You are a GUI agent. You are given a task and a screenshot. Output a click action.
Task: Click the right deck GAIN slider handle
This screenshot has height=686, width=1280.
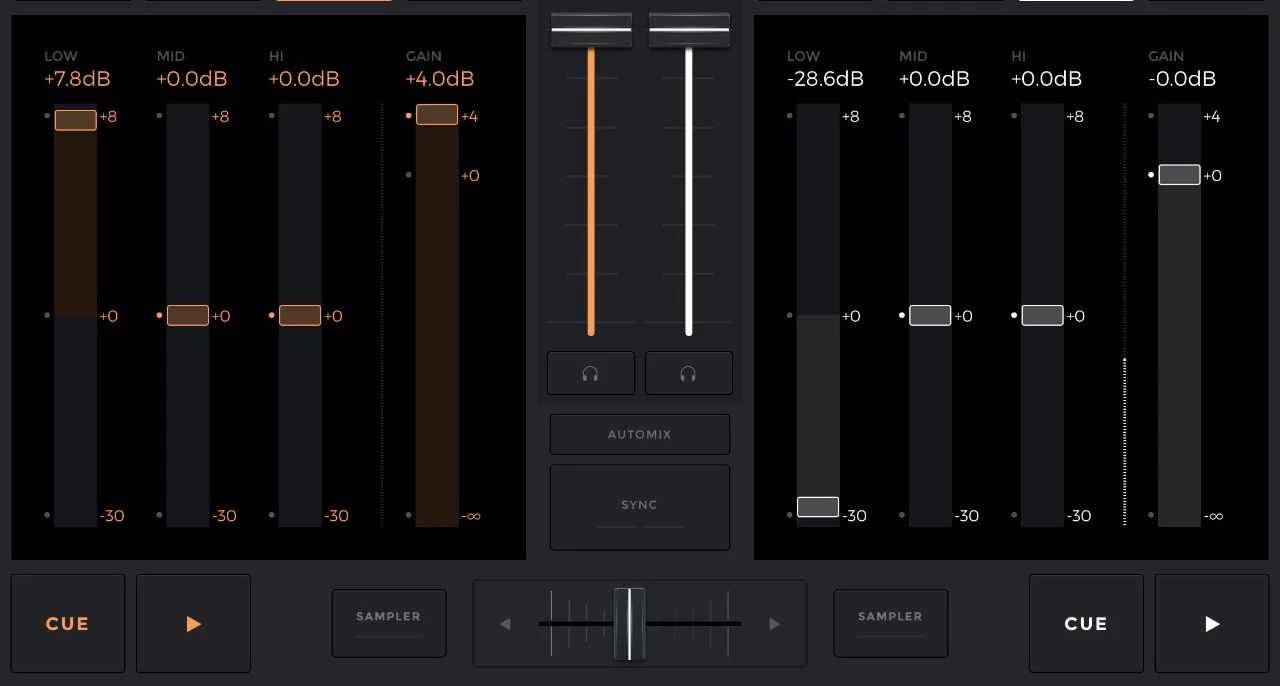(x=1179, y=175)
